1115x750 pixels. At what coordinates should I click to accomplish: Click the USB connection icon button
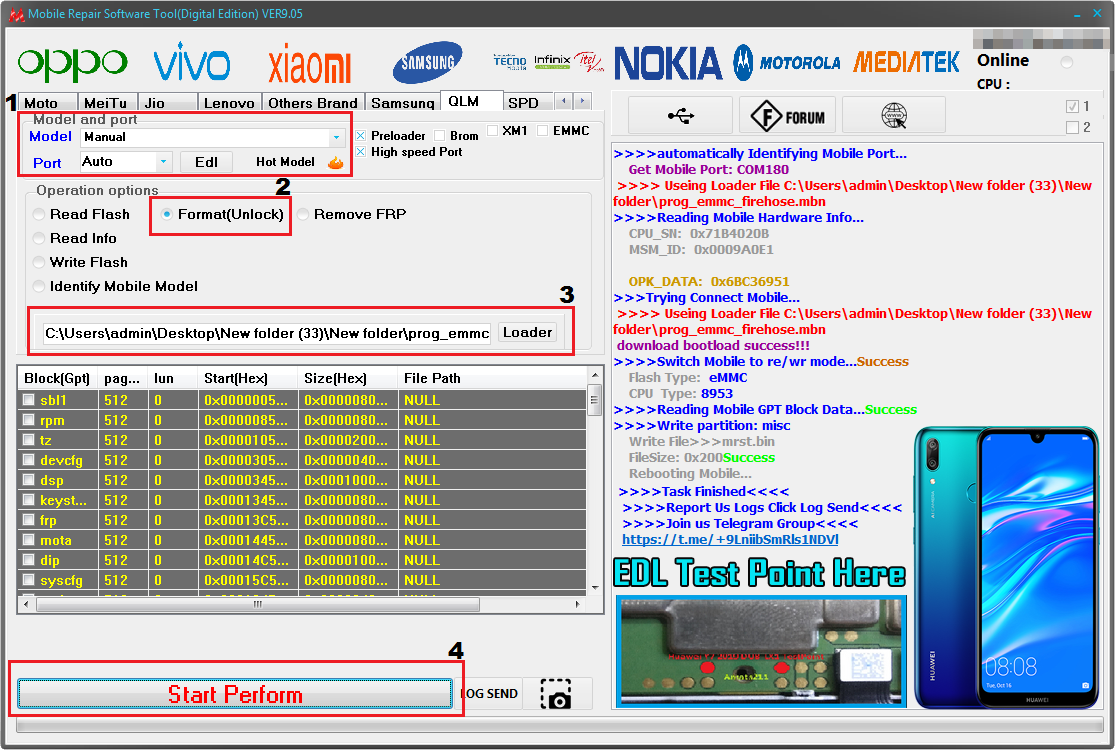pos(681,115)
